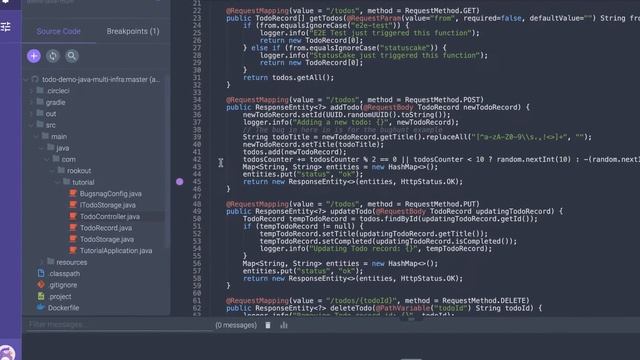The width and height of the screenshot is (640, 360).
Task: Collapse the main folder
Action: (37, 136)
